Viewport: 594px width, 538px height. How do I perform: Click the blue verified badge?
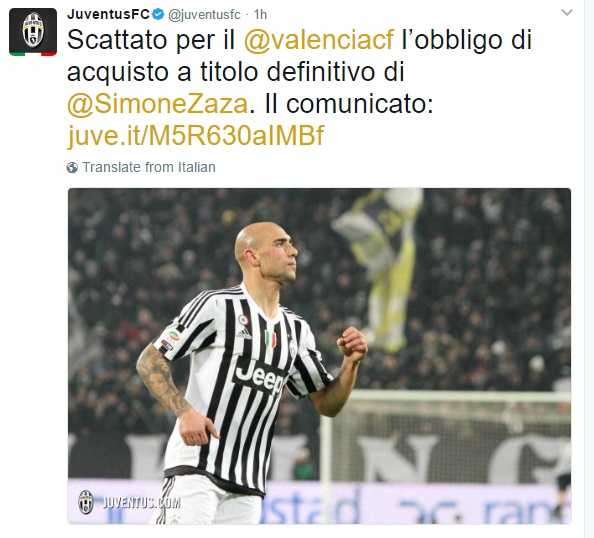[x=158, y=14]
